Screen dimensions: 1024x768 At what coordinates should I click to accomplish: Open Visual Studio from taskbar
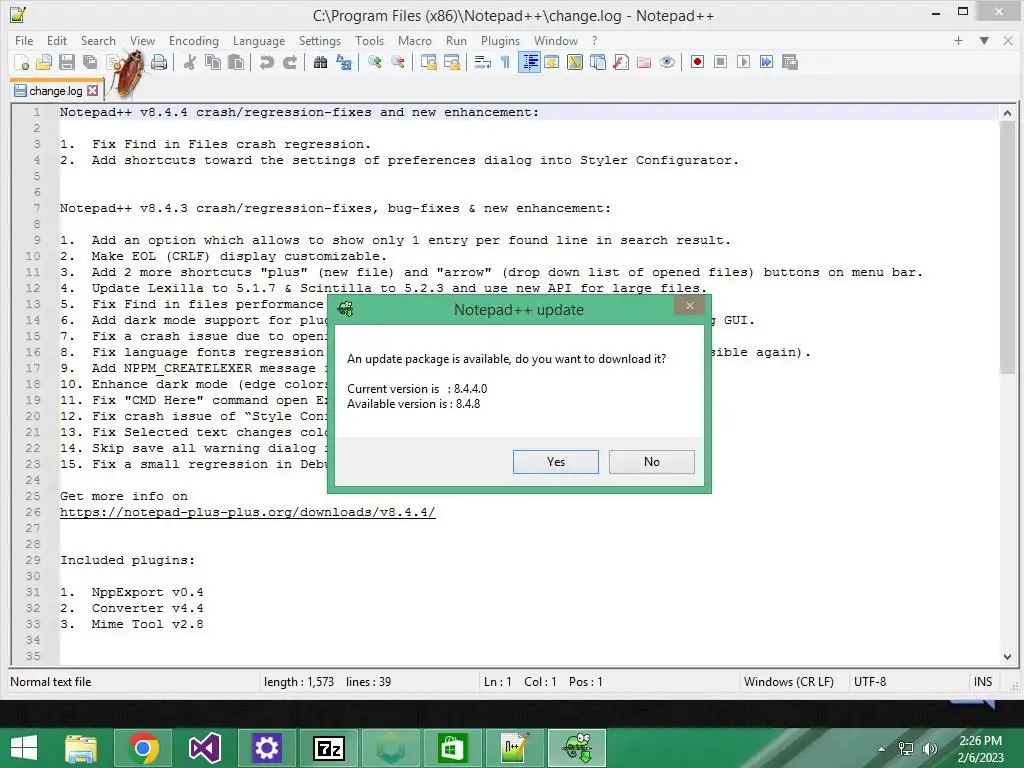click(204, 748)
